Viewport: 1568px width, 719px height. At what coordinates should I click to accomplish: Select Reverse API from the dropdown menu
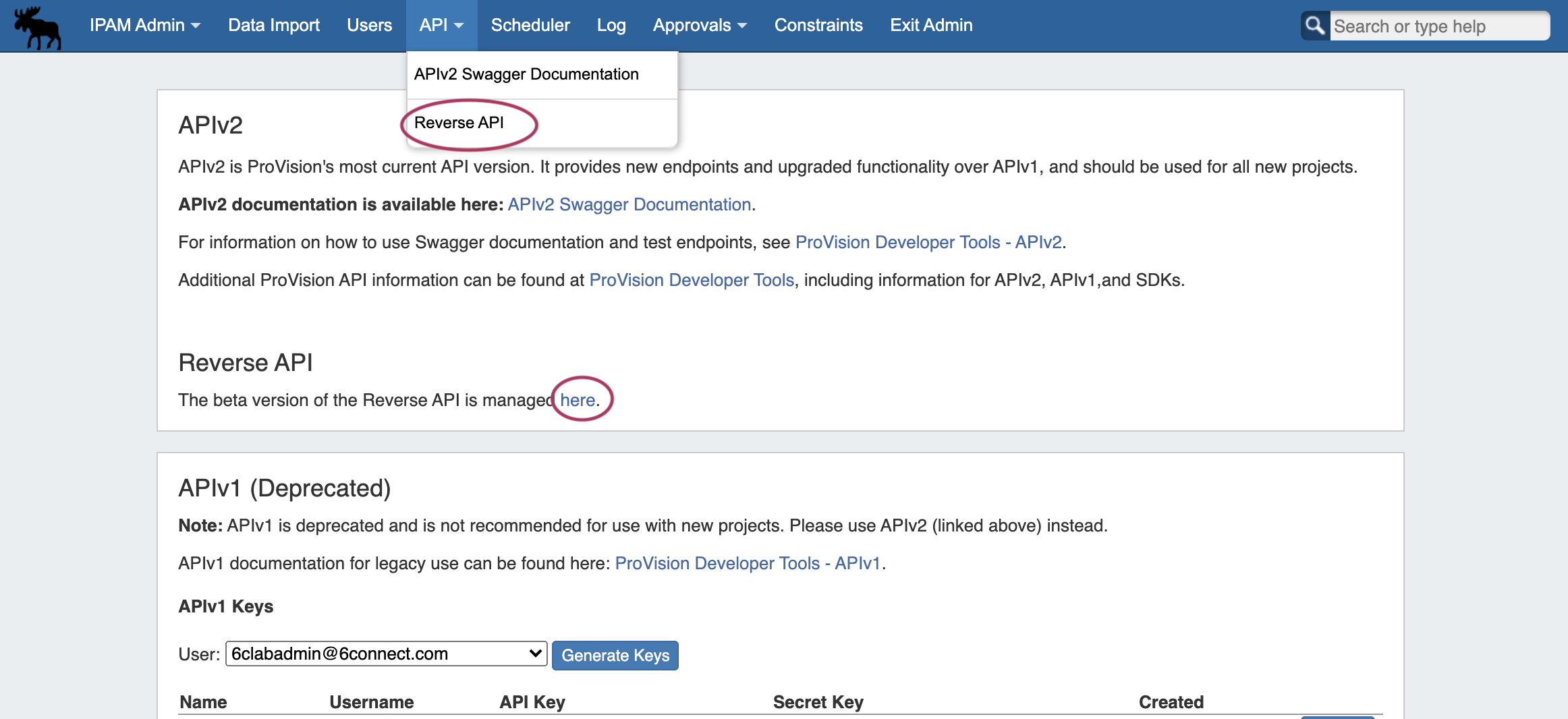click(x=459, y=123)
